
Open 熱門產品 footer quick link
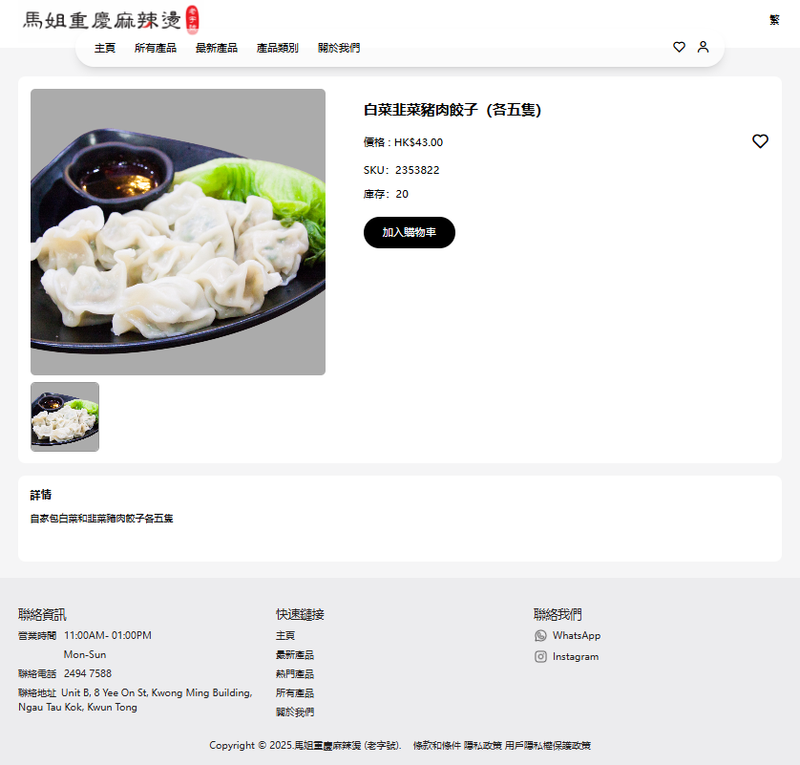(294, 674)
